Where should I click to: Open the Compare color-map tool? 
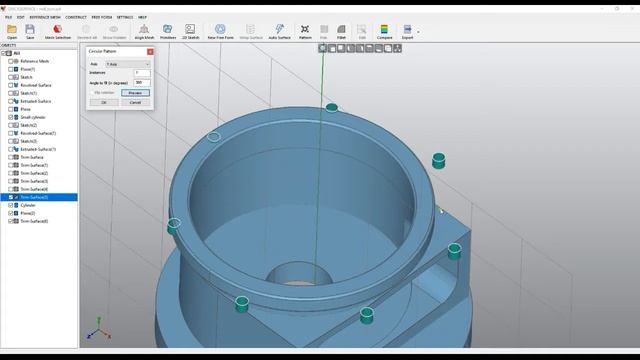pos(384,31)
